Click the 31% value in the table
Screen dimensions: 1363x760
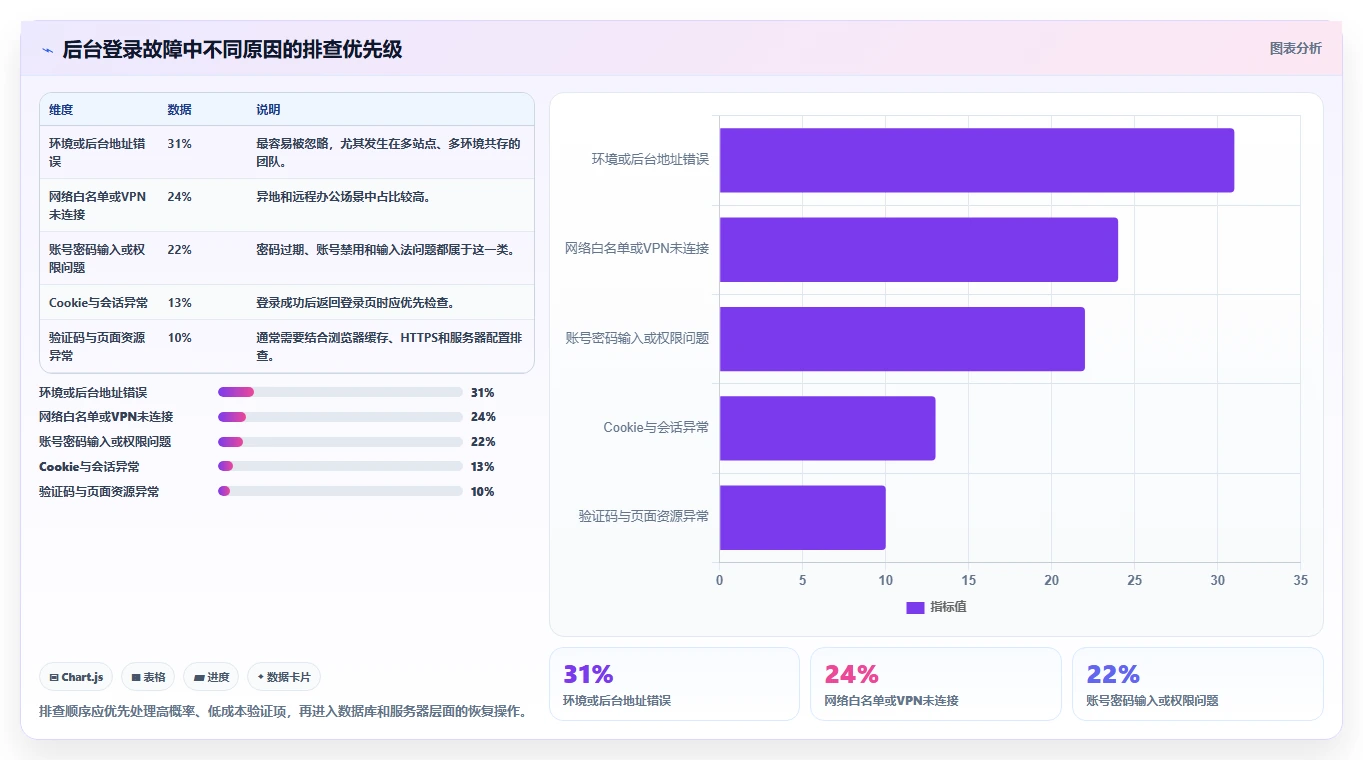180,144
